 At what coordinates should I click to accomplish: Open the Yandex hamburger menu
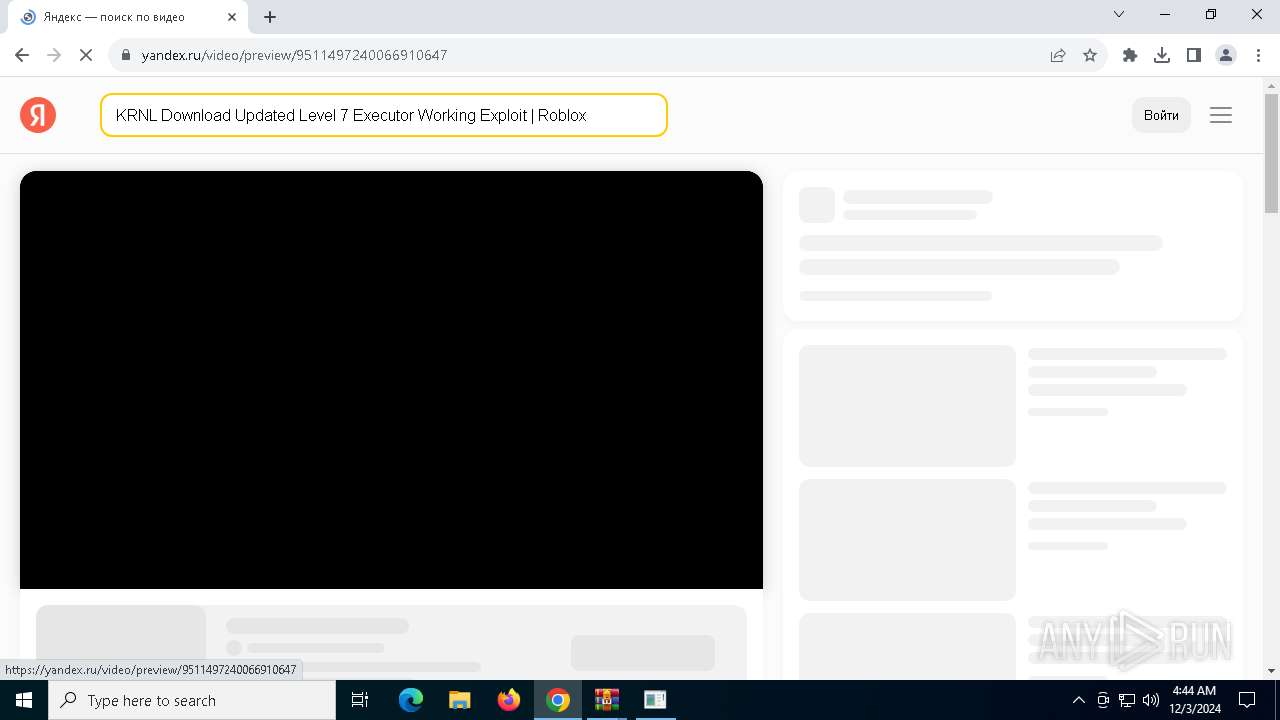1221,115
